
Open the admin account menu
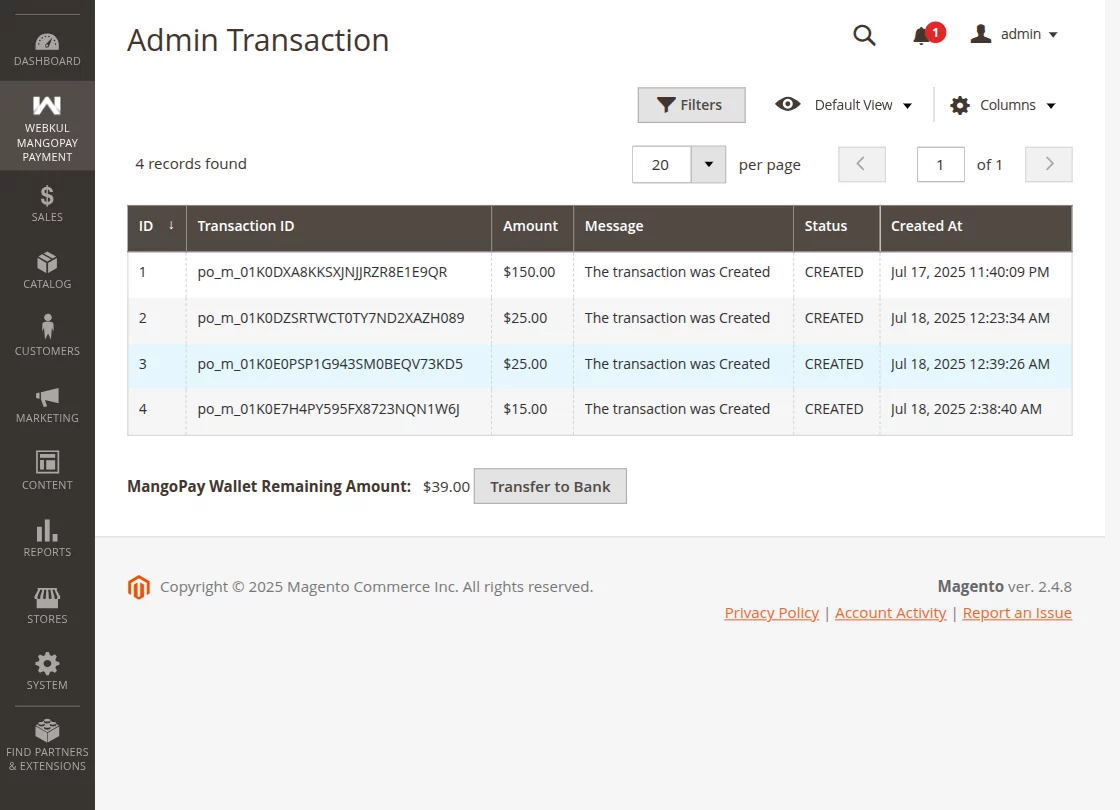click(x=1013, y=34)
